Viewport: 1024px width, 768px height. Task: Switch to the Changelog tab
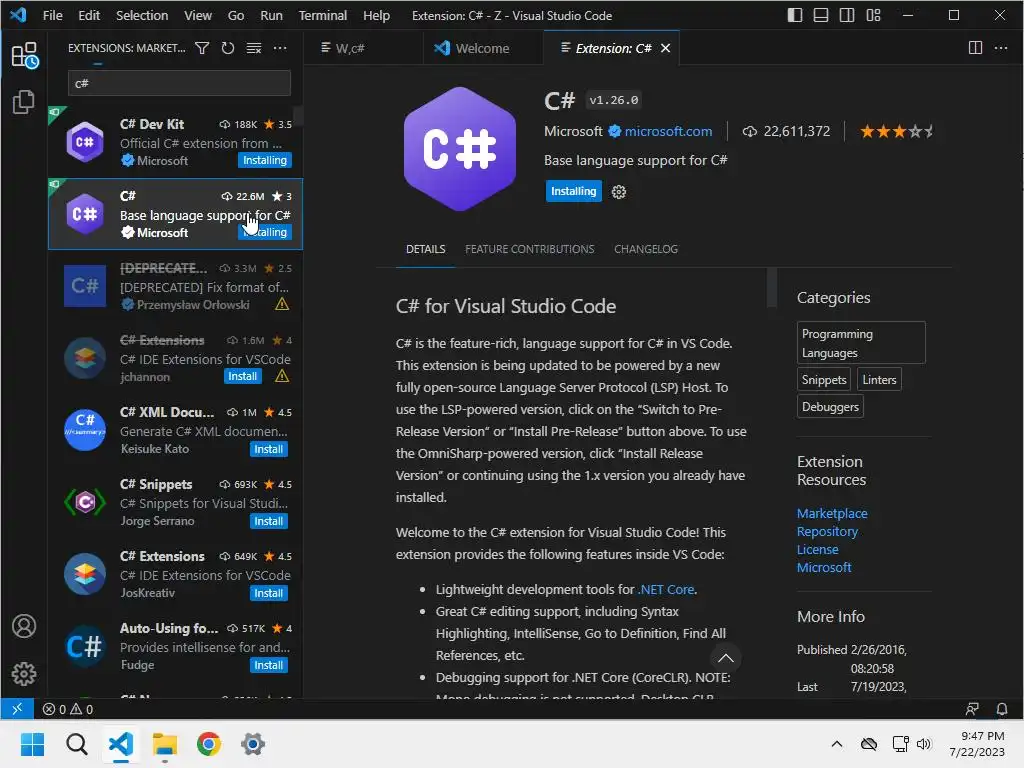646,249
